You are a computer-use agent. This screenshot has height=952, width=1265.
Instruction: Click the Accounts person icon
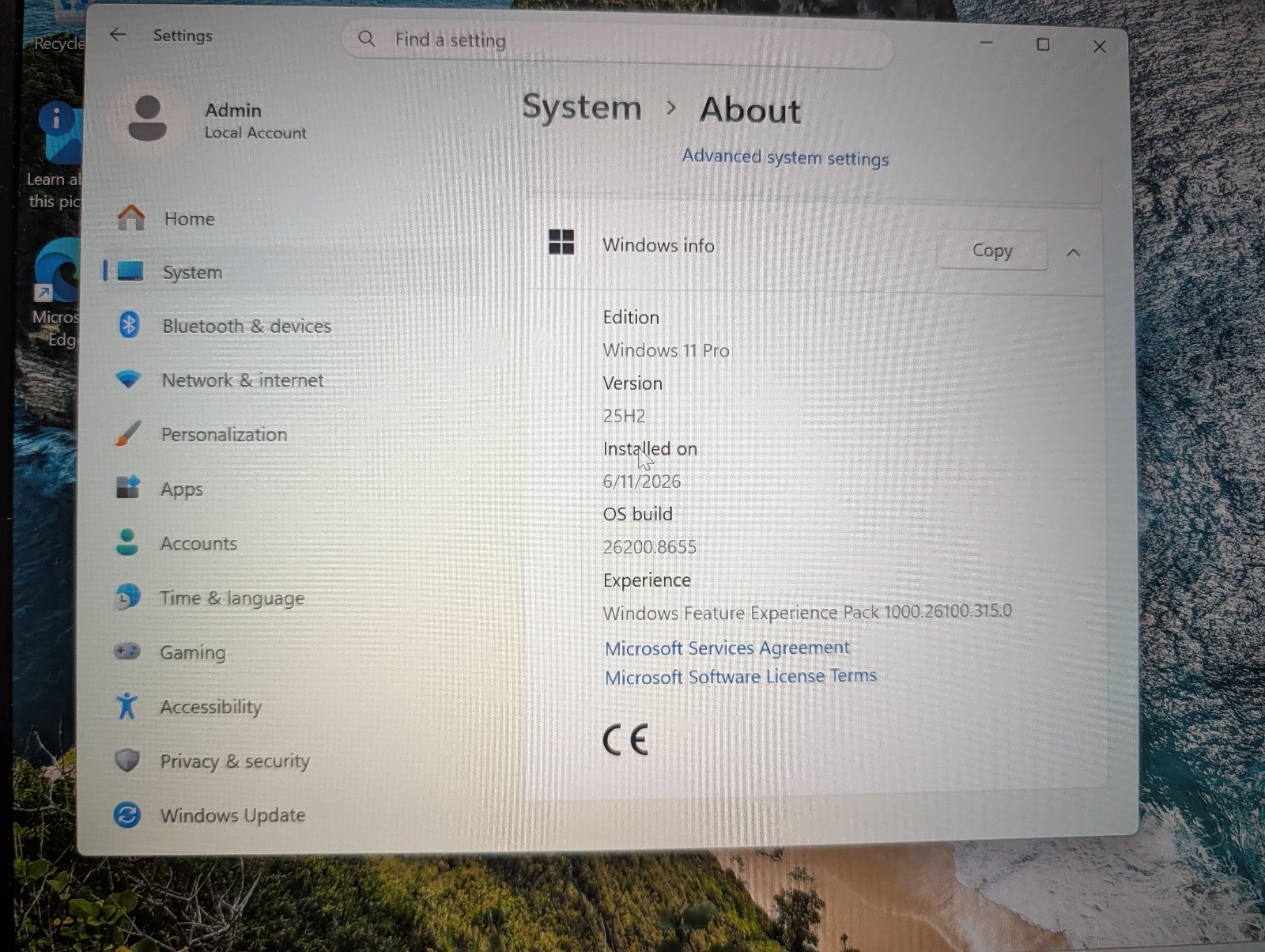tap(126, 542)
